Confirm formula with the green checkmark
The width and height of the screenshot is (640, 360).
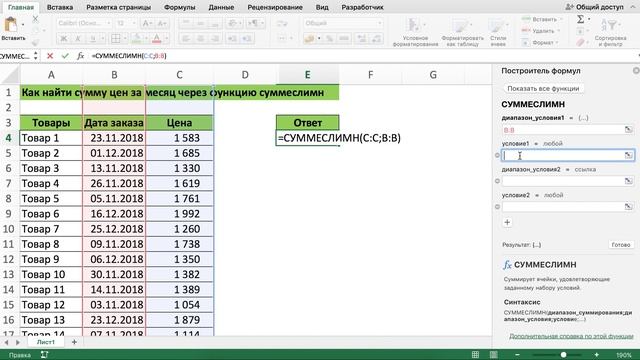65,56
